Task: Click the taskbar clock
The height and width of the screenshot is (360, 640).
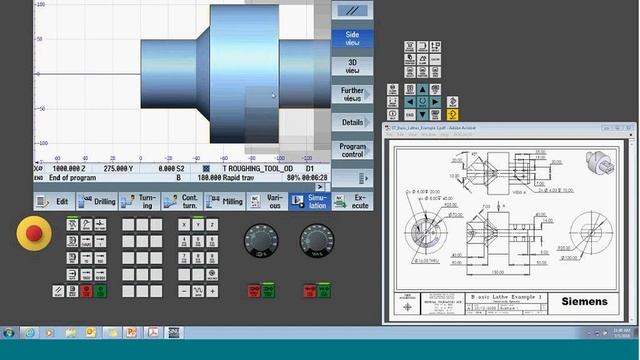Action: click(621, 333)
